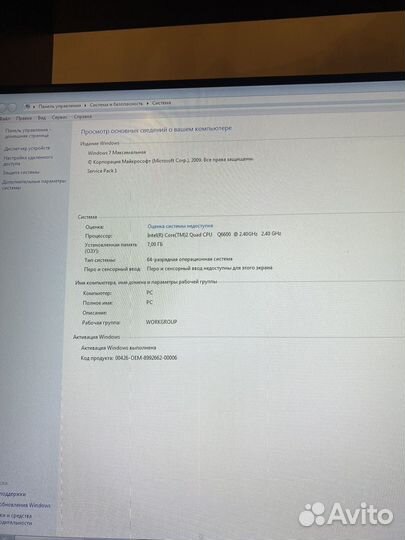This screenshot has height=540, width=405.
Task: Click the 'Оценка системы недоступна' link
Action: 180,226
